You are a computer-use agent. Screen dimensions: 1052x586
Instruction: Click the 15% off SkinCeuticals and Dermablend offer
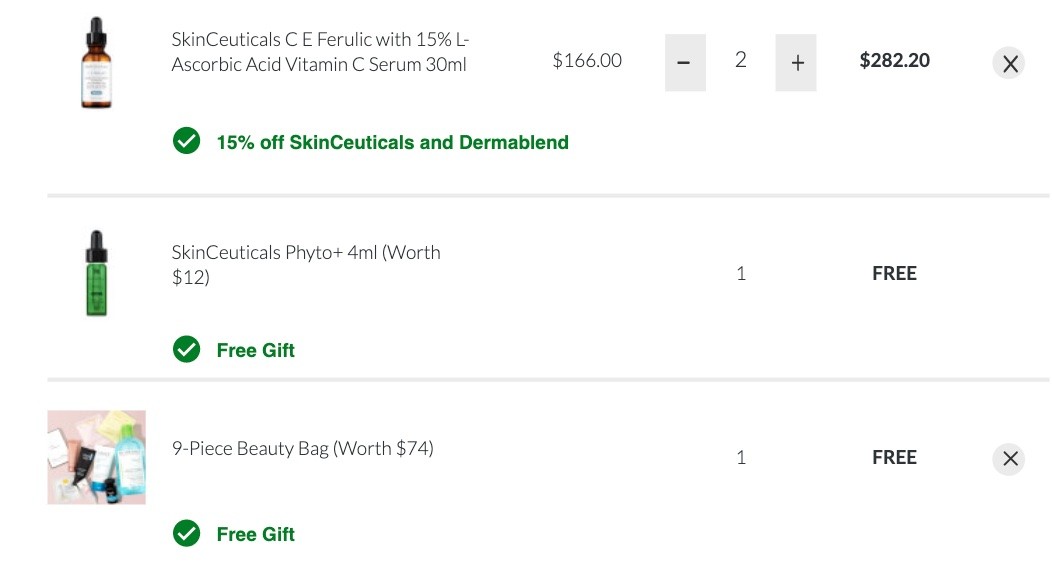pos(392,142)
